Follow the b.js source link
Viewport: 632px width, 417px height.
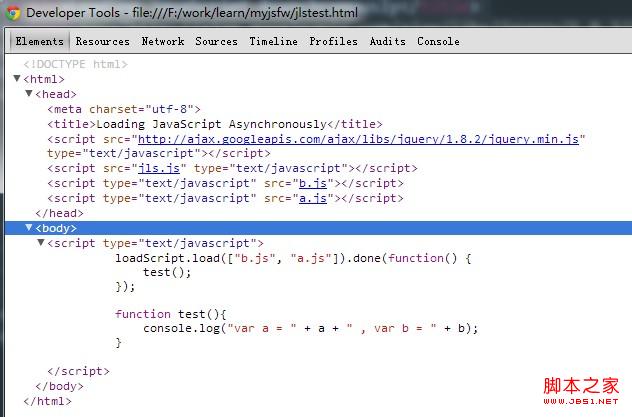coord(311,184)
